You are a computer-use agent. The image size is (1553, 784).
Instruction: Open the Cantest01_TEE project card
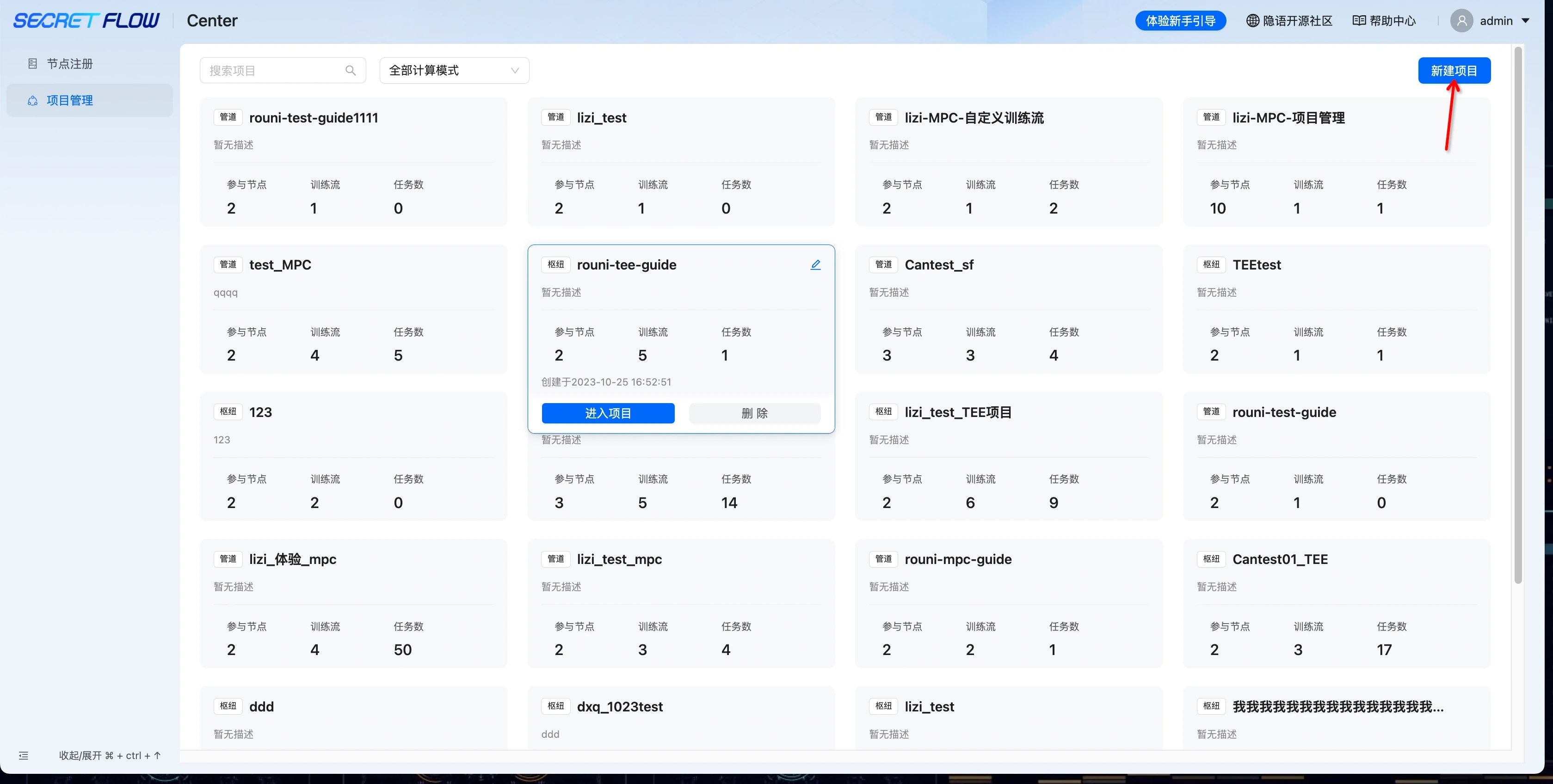1337,603
